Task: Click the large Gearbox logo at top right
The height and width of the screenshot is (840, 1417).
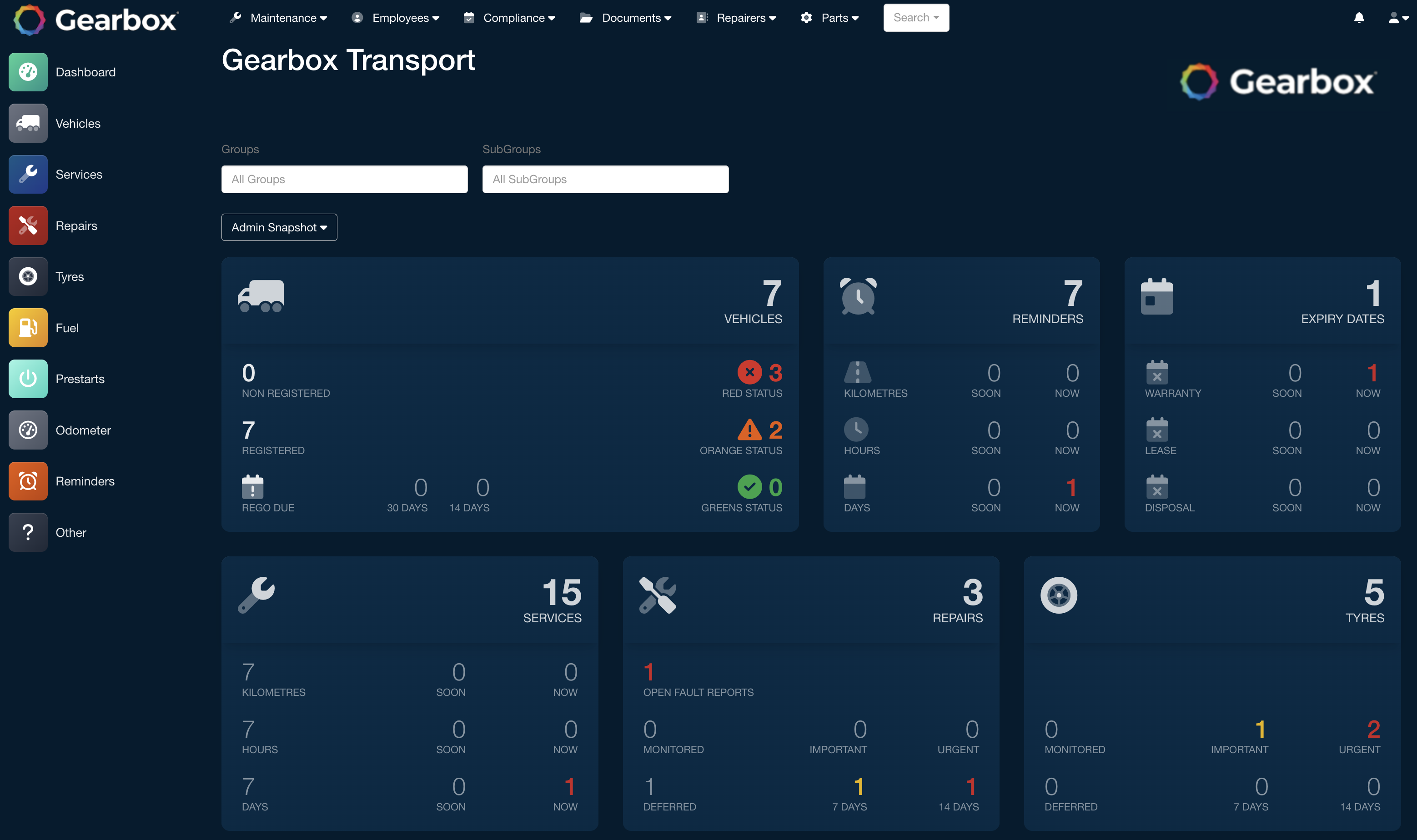Action: tap(1278, 82)
